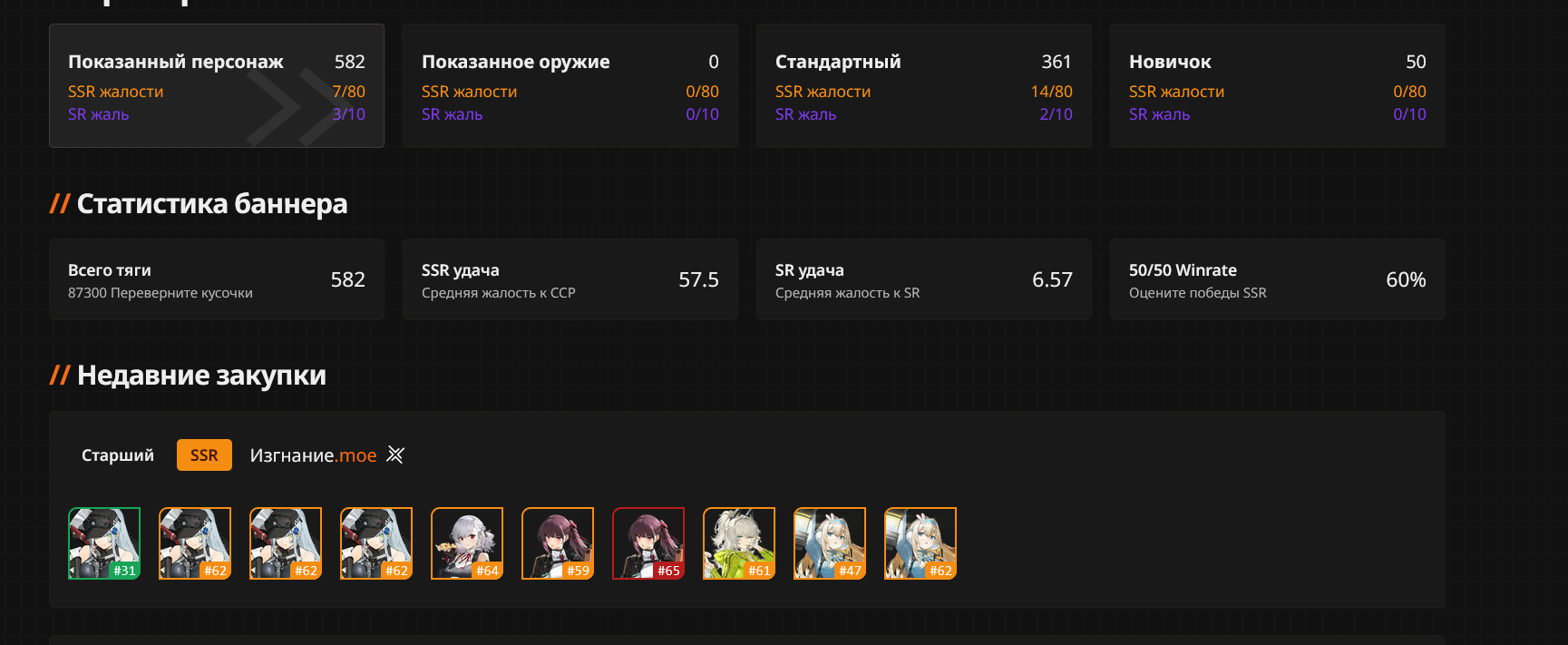Click the SR удача statistic card
This screenshot has width=1568, height=645.
click(x=924, y=279)
